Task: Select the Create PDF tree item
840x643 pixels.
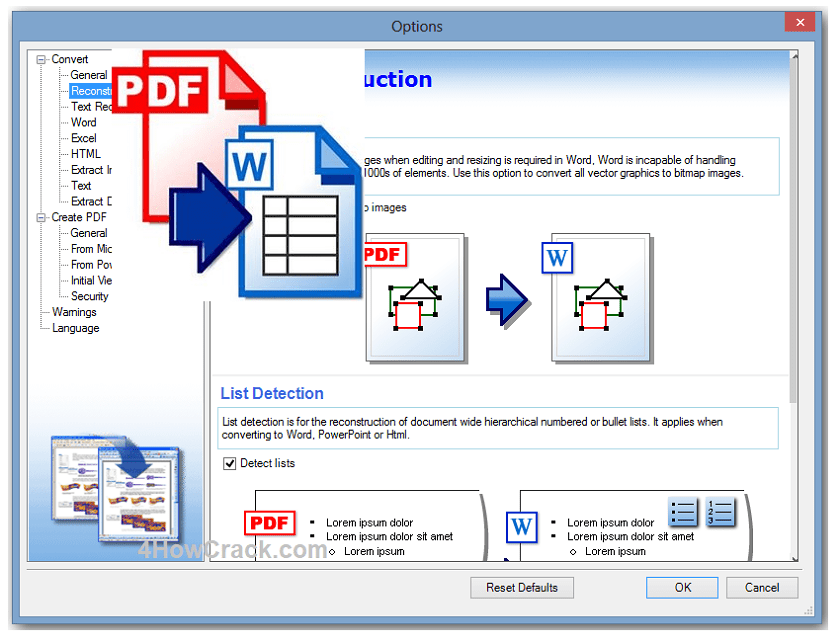Action: 79,217
